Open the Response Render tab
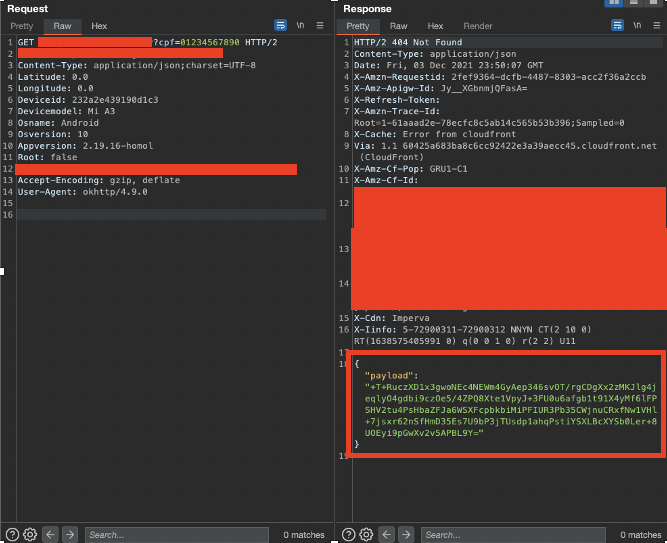Viewport: 667px width, 543px height. click(x=478, y=26)
